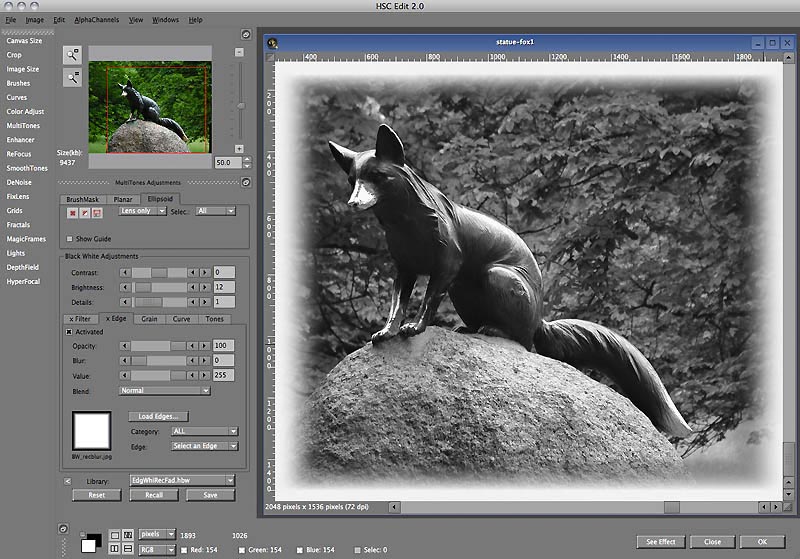Open the AlphaChannels menu
The image size is (800, 559).
pos(96,20)
